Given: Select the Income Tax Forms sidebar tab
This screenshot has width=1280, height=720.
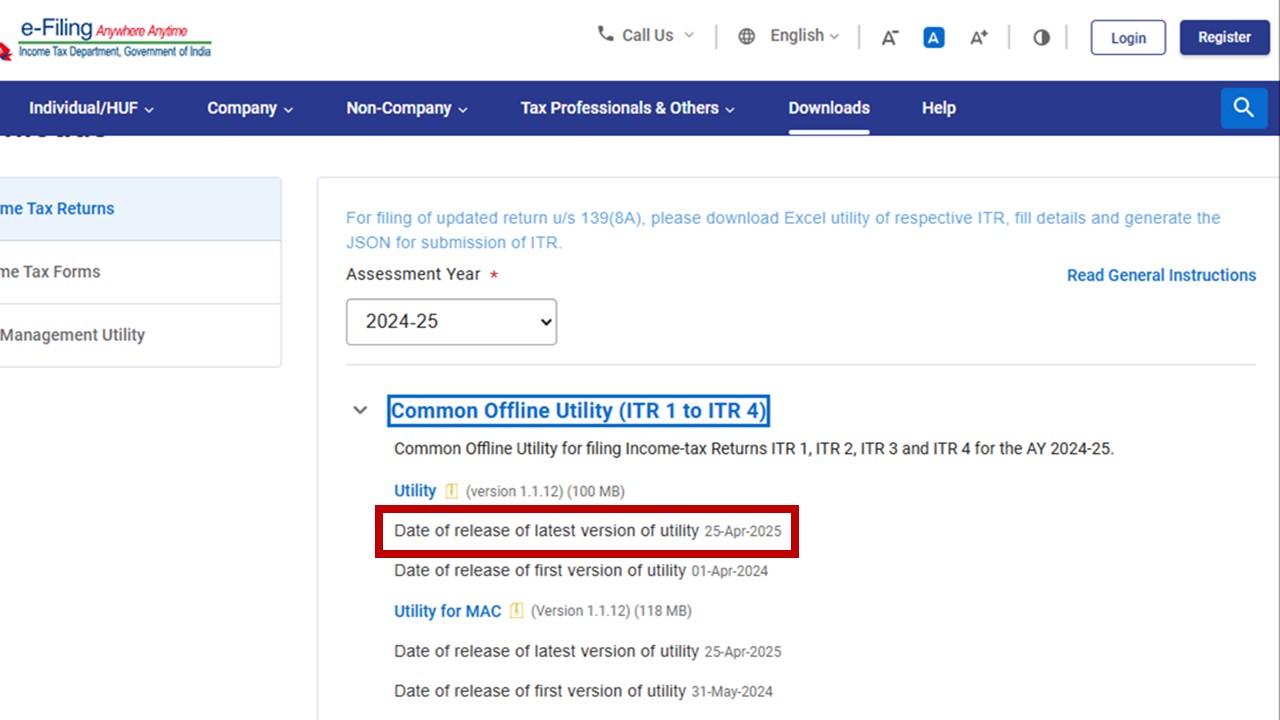Looking at the screenshot, I should 140,272.
